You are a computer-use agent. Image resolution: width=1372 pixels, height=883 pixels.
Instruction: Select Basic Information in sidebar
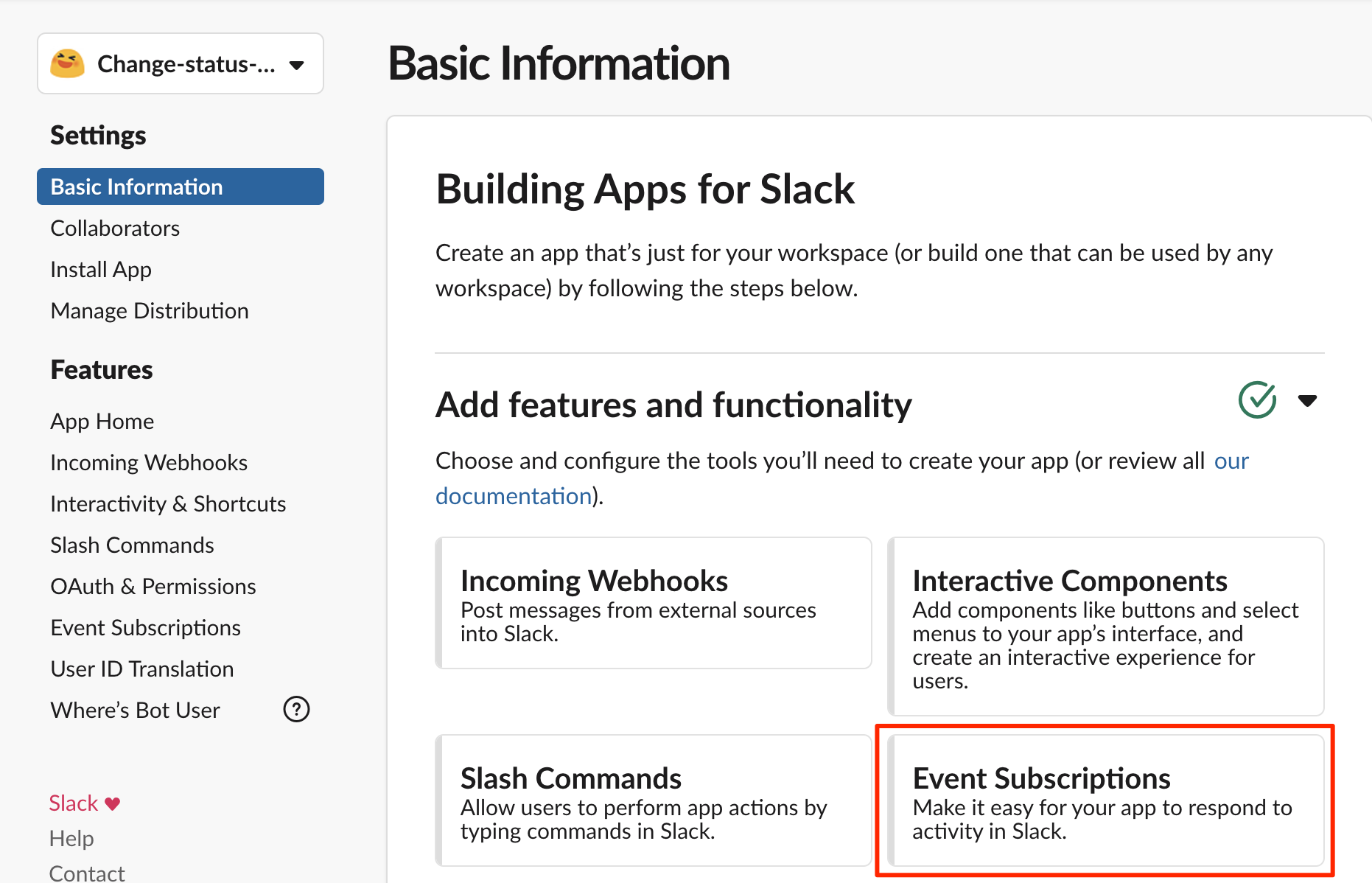point(181,186)
